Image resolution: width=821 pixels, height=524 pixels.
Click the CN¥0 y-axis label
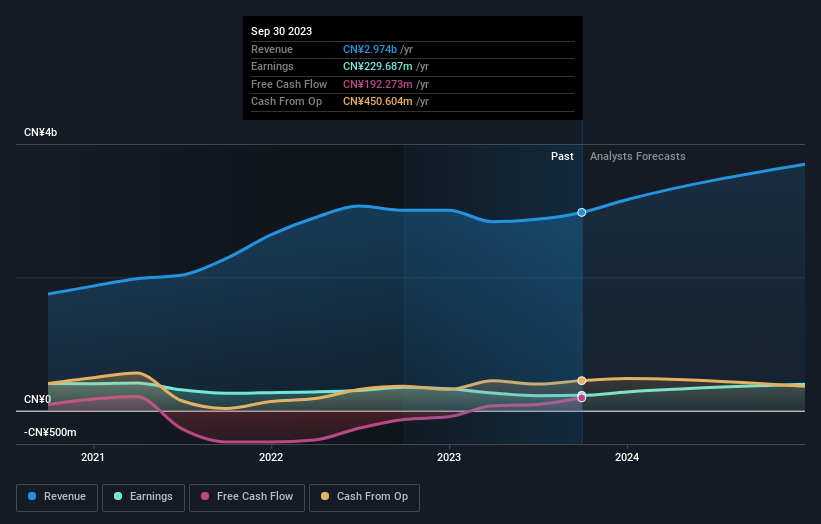(x=38, y=399)
